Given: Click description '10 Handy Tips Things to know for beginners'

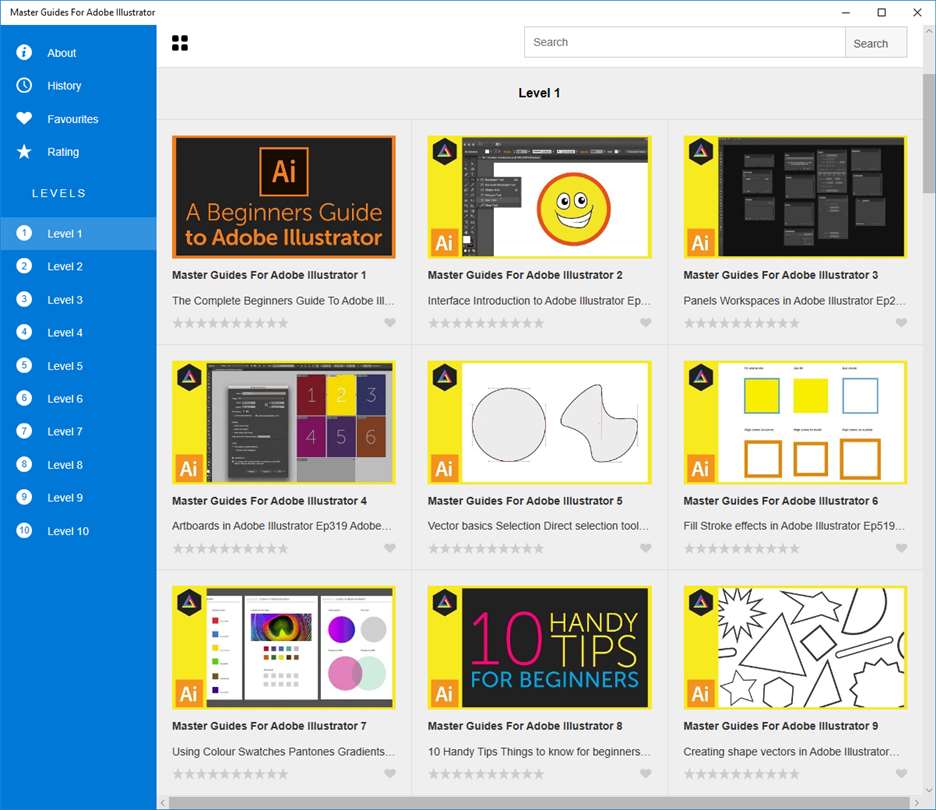Looking at the screenshot, I should click(539, 752).
